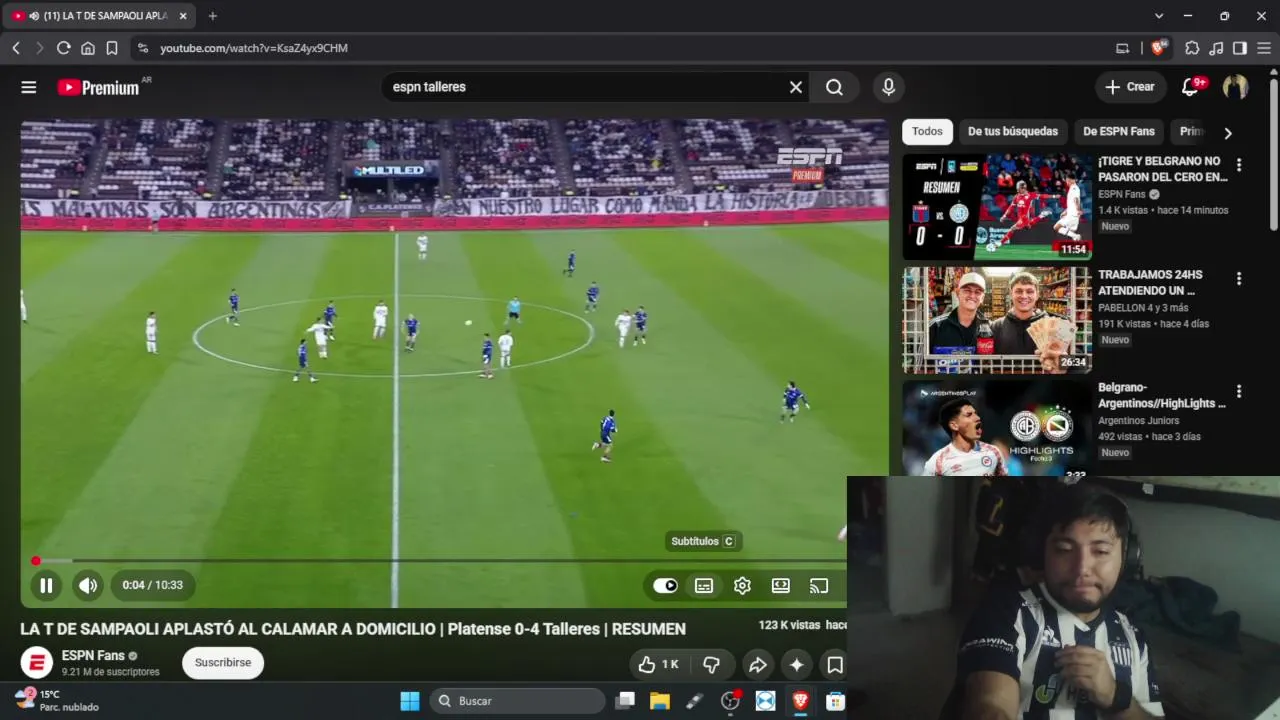Click the 0:04 / 10:33 time display
The height and width of the screenshot is (720, 1280).
pyautogui.click(x=153, y=585)
